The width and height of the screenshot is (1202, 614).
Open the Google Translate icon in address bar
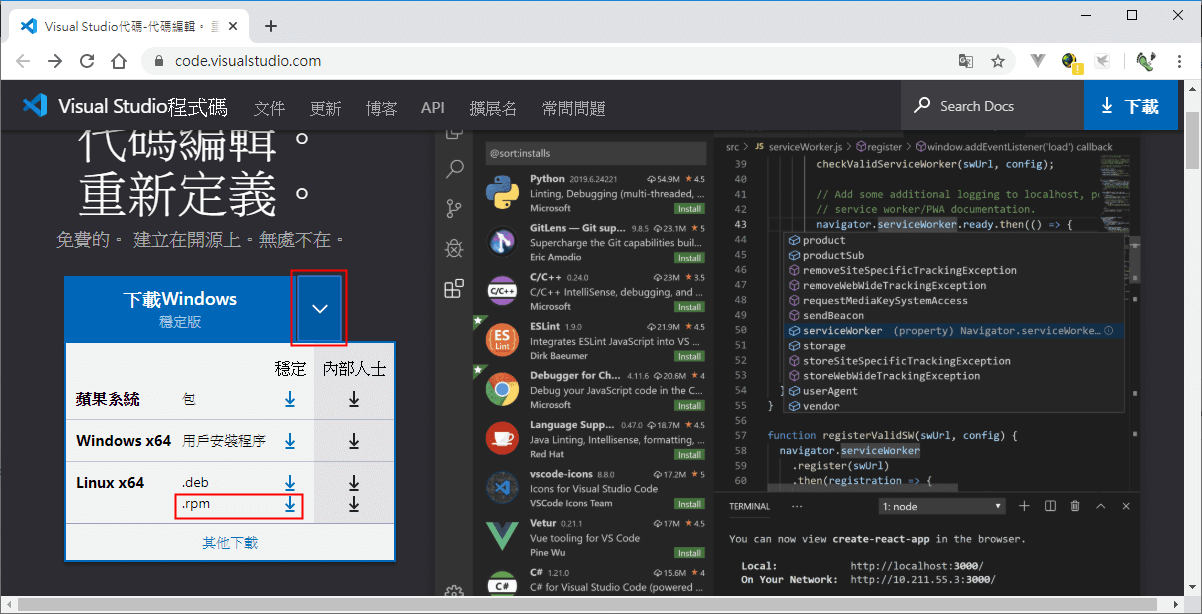pos(966,61)
